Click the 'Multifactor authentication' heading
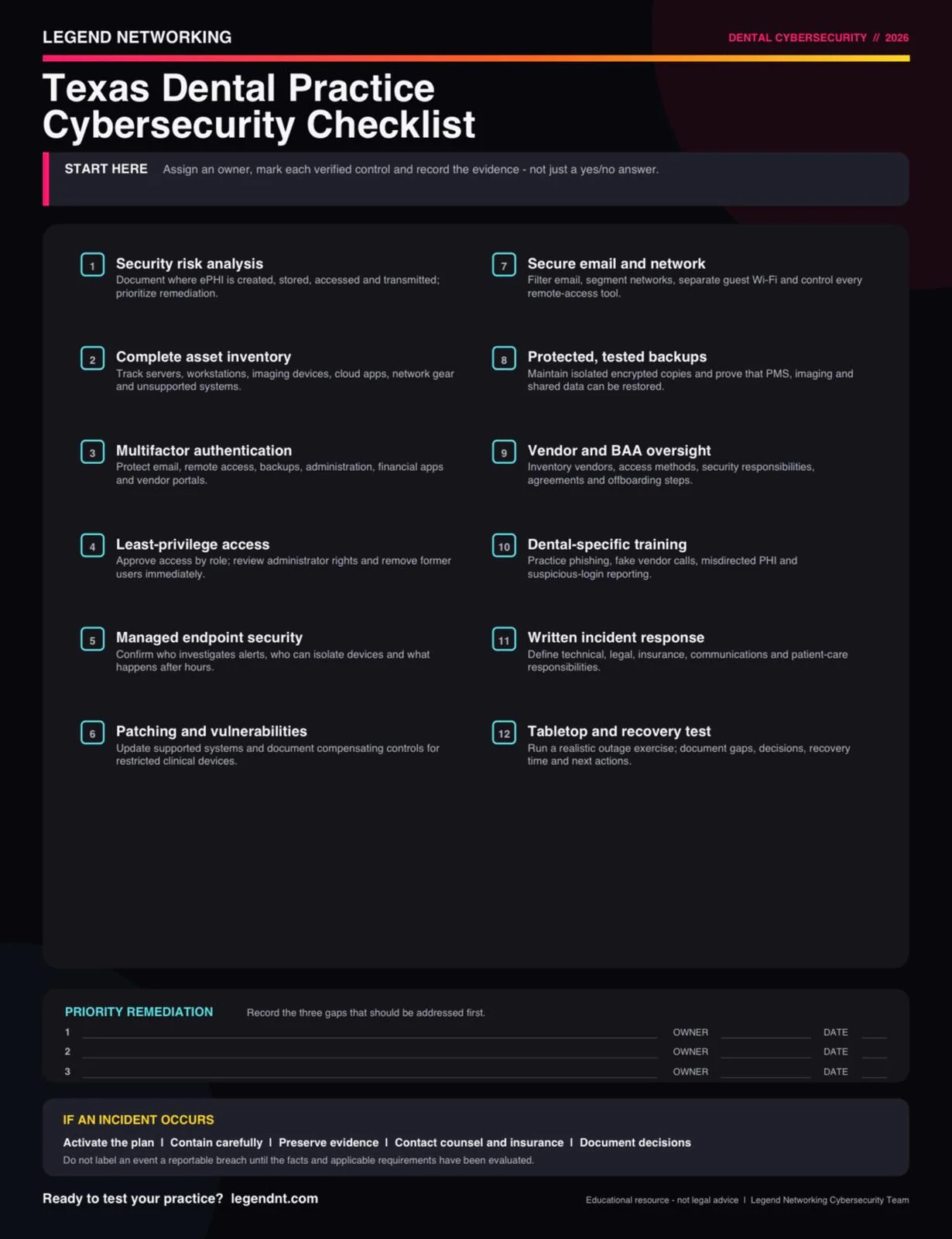 [x=204, y=451]
